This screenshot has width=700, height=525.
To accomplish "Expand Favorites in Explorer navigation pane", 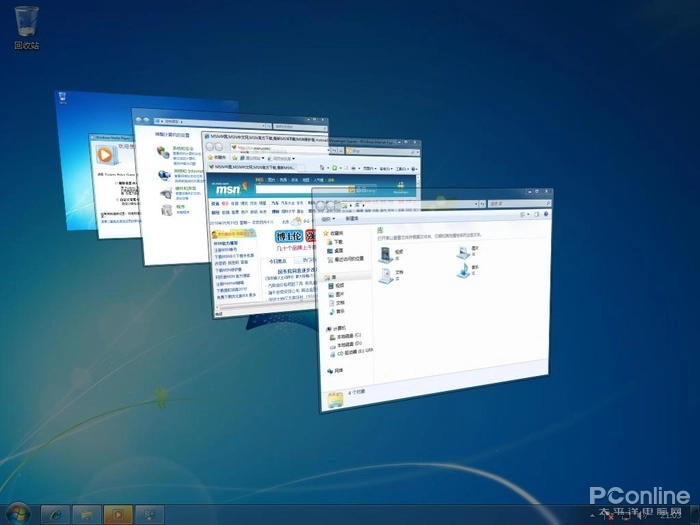I will (336, 234).
